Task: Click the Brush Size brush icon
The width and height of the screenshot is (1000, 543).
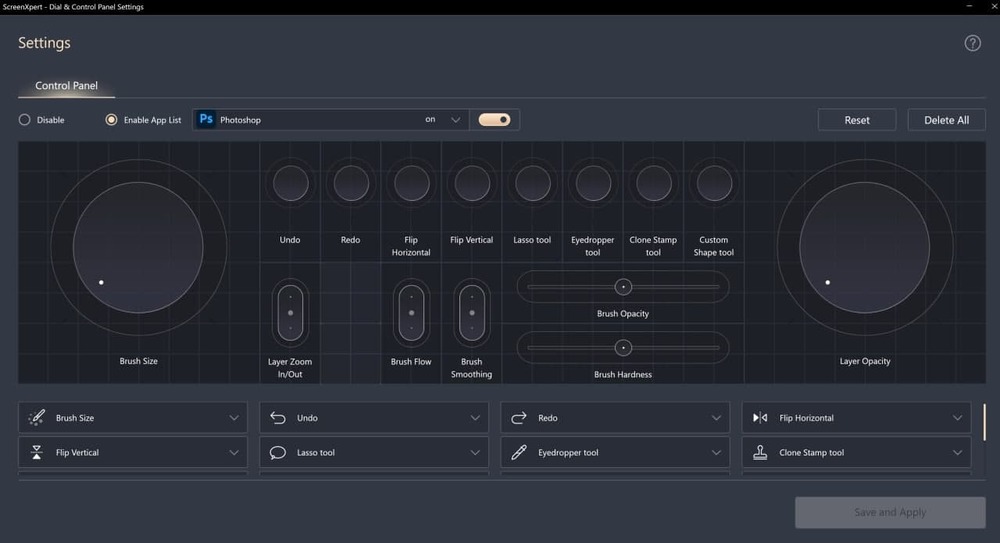Action: (36, 418)
